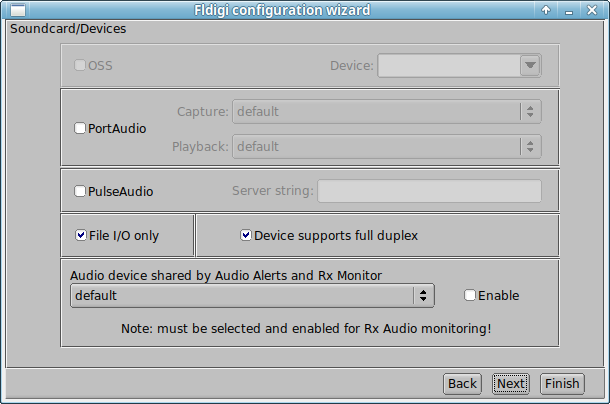Screen dimensions: 610x404
Task: Open the window menu icon in title bar
Action: [18, 10]
